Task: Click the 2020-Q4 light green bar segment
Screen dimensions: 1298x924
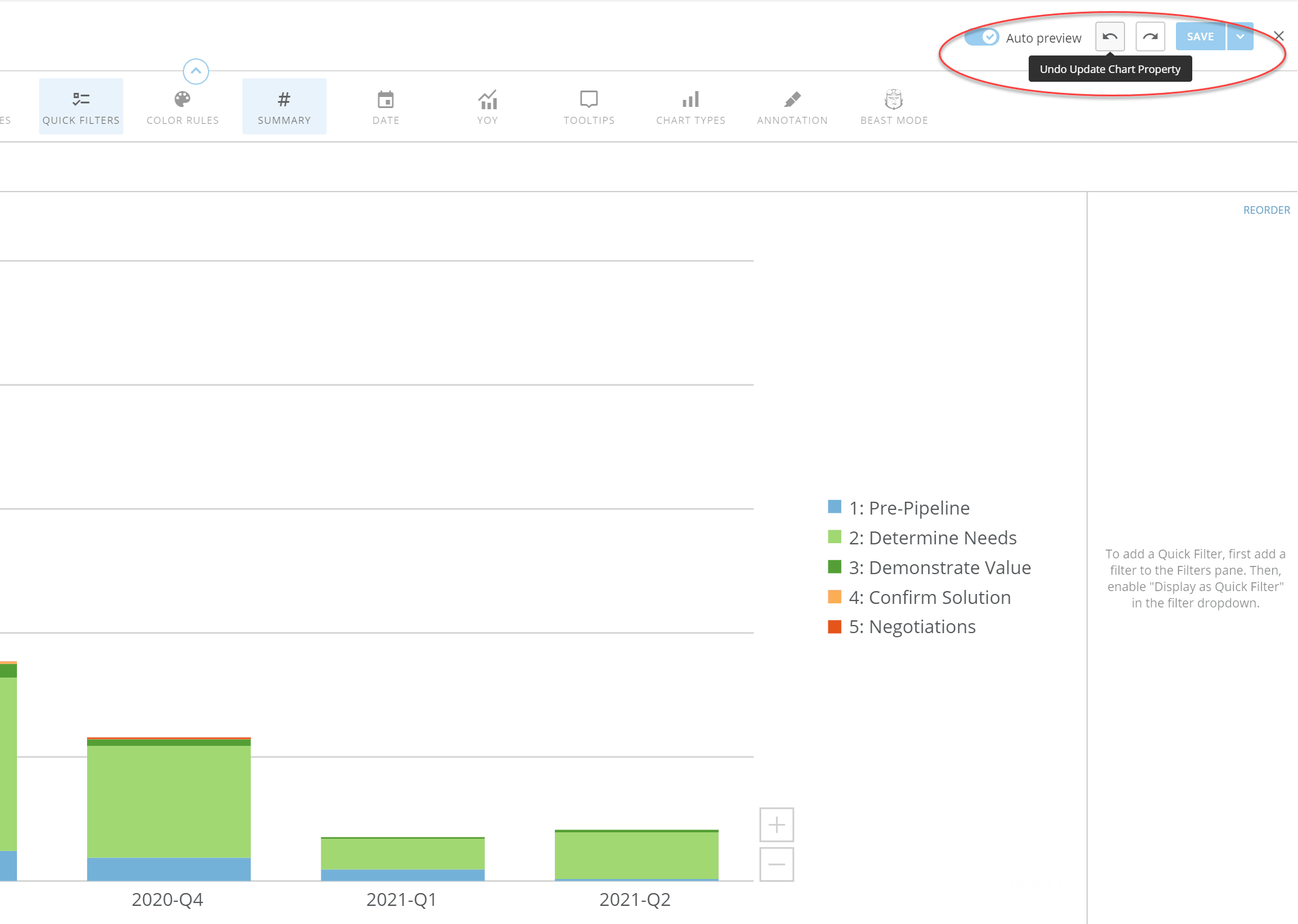Action: 169,800
